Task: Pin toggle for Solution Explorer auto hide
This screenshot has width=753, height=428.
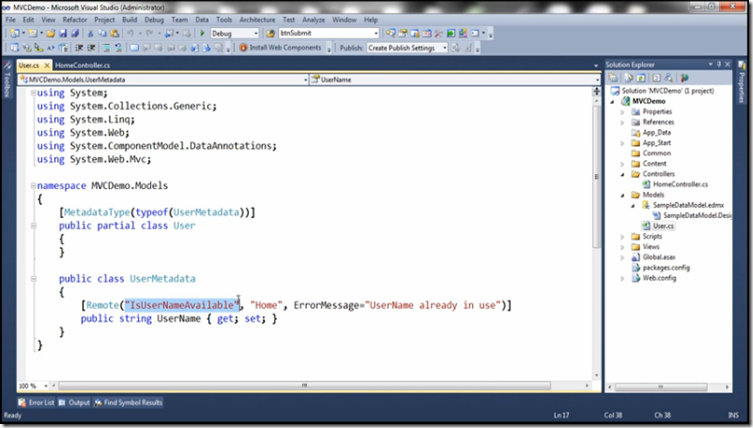Action: tap(719, 64)
